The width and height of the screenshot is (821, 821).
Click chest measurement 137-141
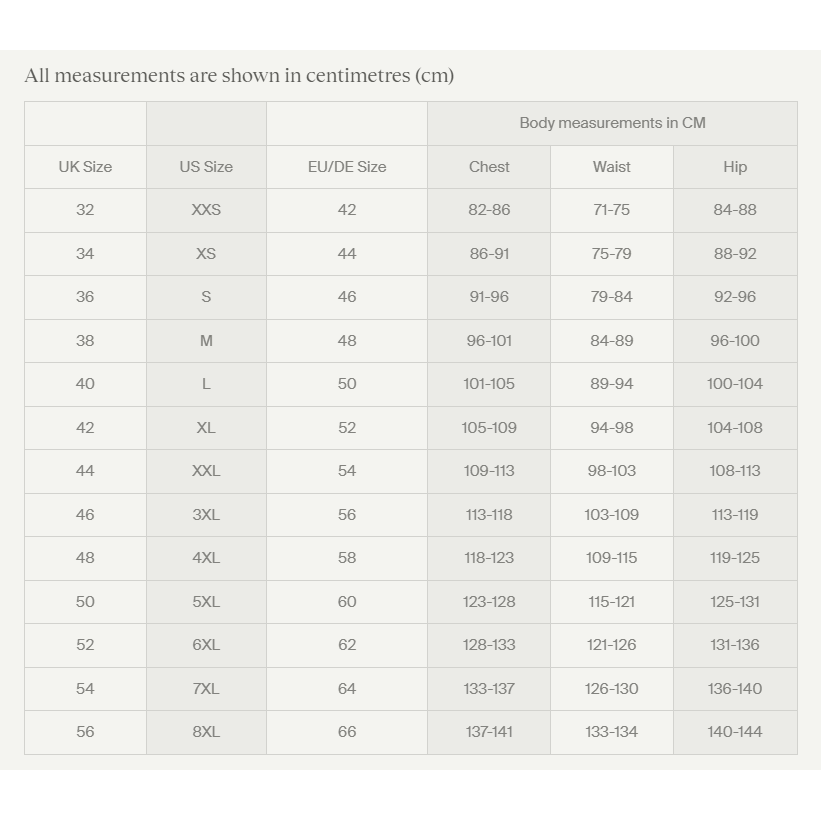tap(489, 732)
